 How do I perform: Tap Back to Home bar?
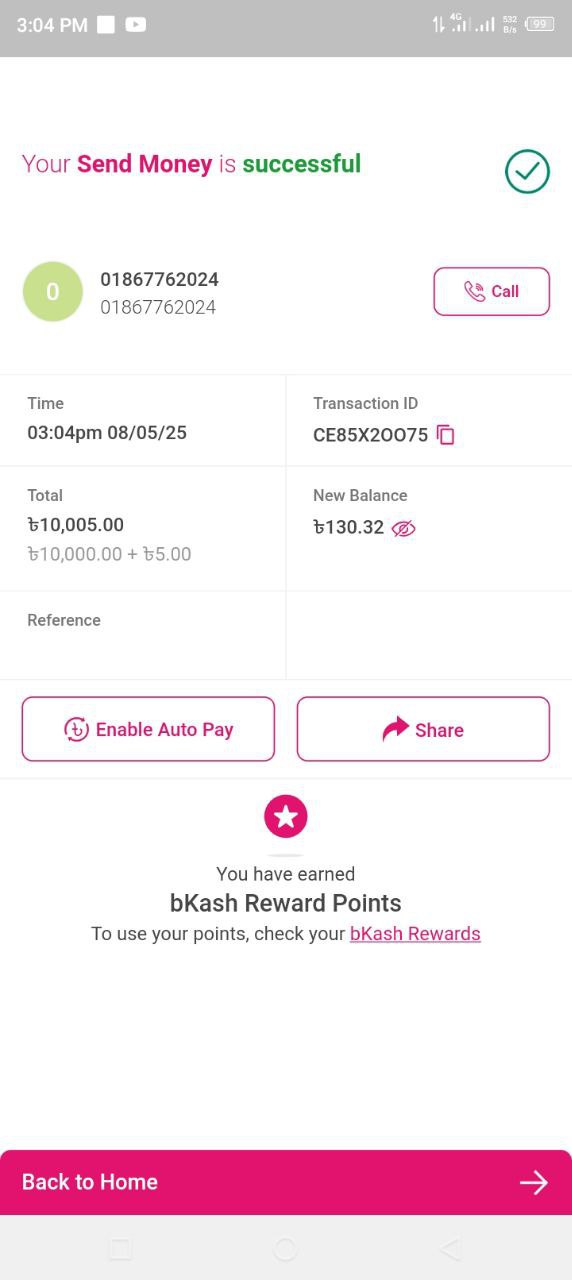(x=286, y=1182)
